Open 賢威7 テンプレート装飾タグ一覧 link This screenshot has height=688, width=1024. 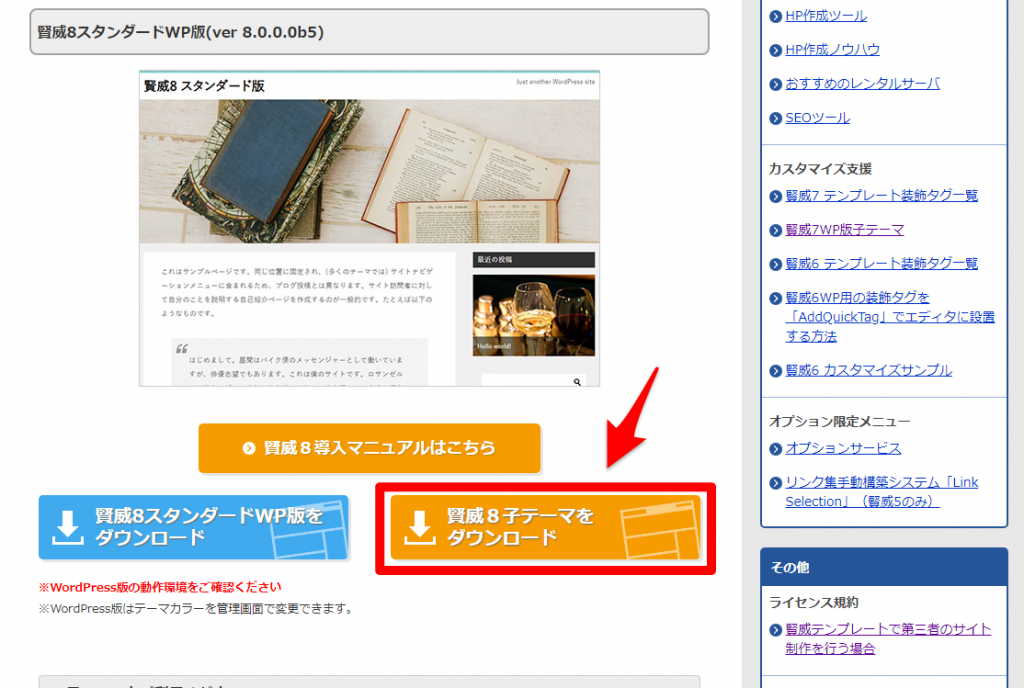pos(882,195)
